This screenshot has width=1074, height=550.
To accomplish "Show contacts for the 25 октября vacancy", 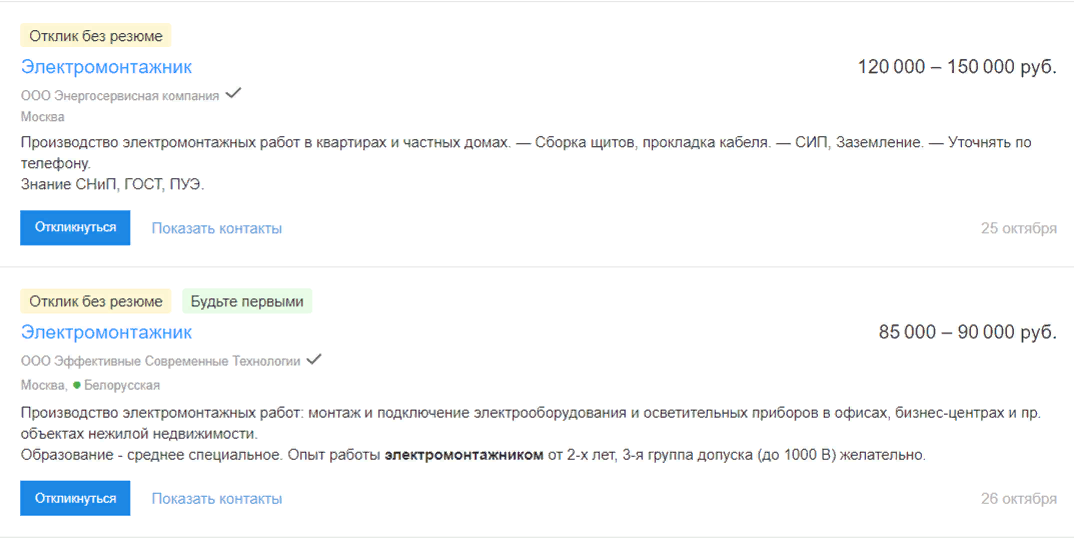I will point(217,228).
